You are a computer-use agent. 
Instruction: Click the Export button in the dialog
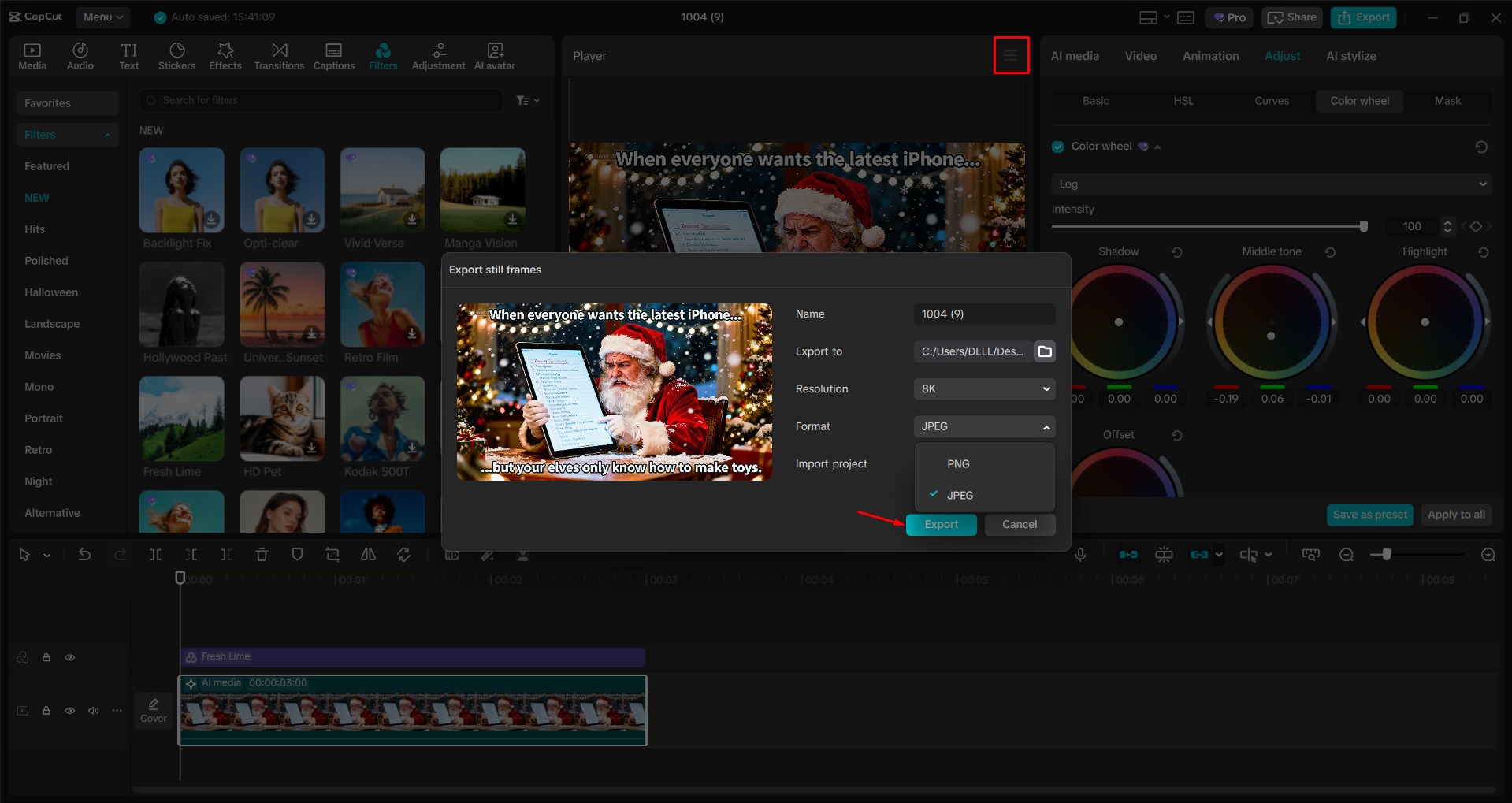point(941,524)
